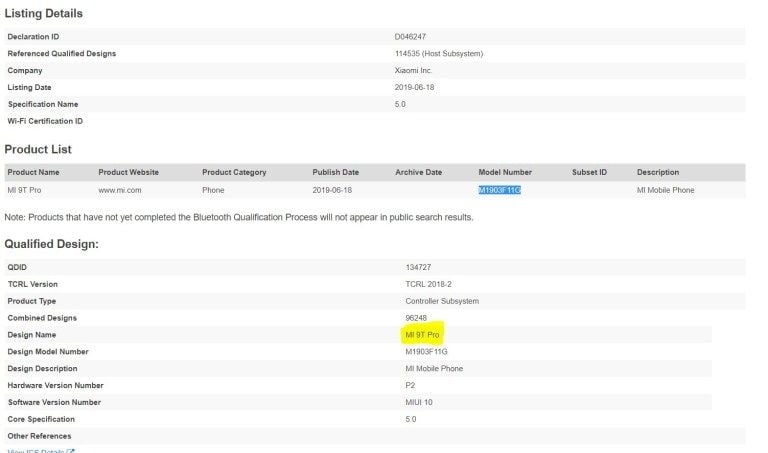Click the Xiaomi Inc. company value
This screenshot has width=768, height=453.
pyautogui.click(x=413, y=71)
